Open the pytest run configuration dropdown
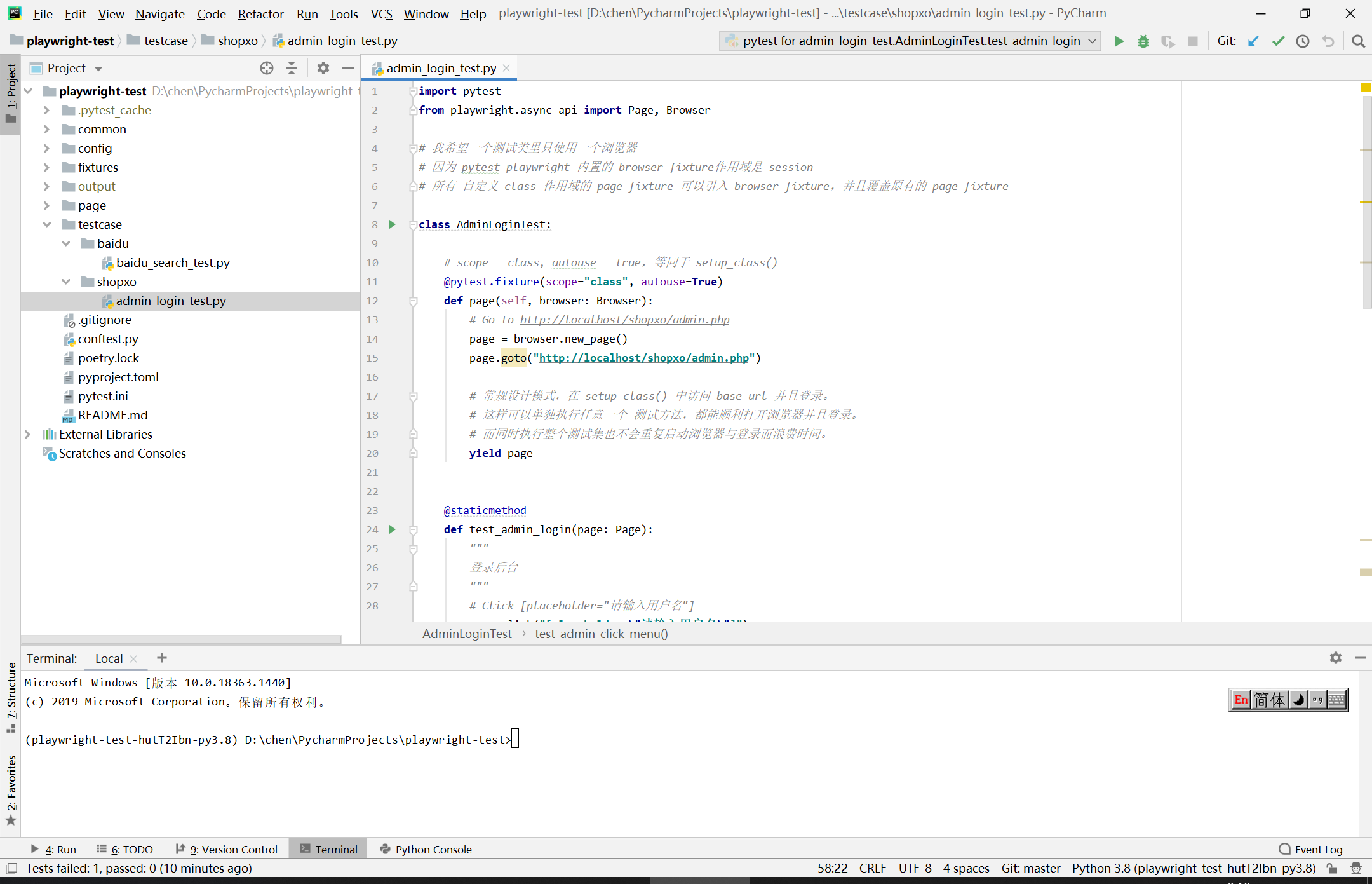The height and width of the screenshot is (884, 1372). (x=910, y=41)
